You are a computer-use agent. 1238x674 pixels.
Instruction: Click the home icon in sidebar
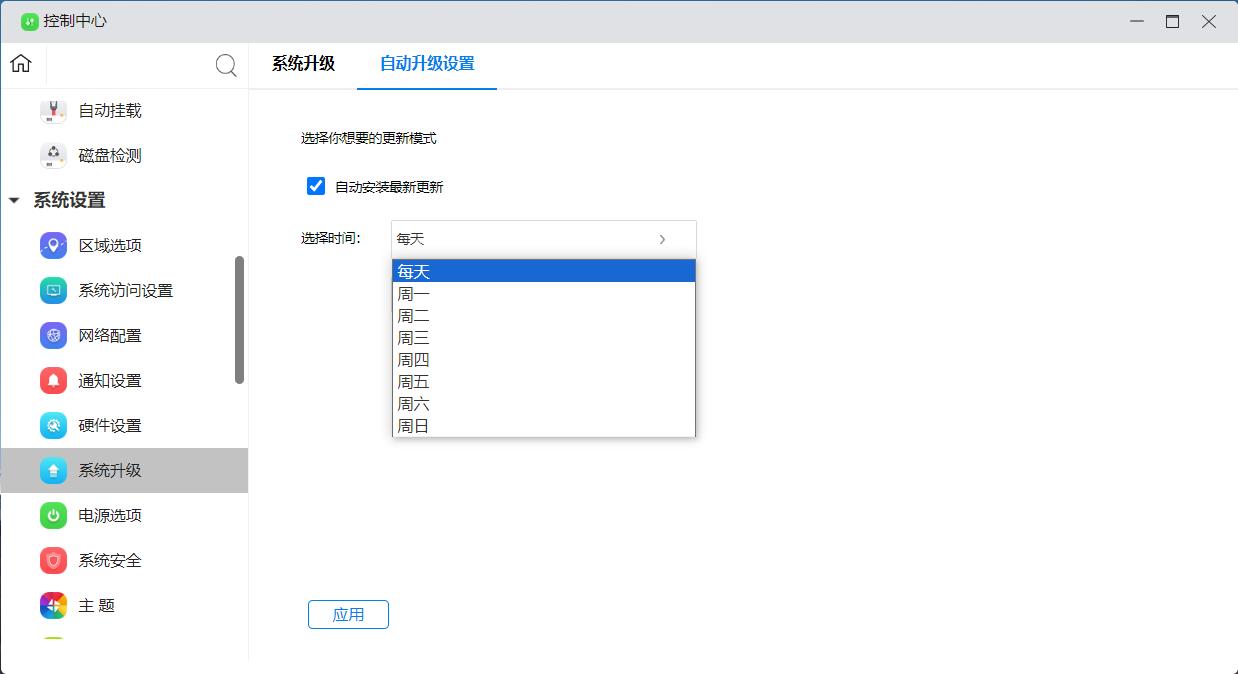[x=21, y=64]
